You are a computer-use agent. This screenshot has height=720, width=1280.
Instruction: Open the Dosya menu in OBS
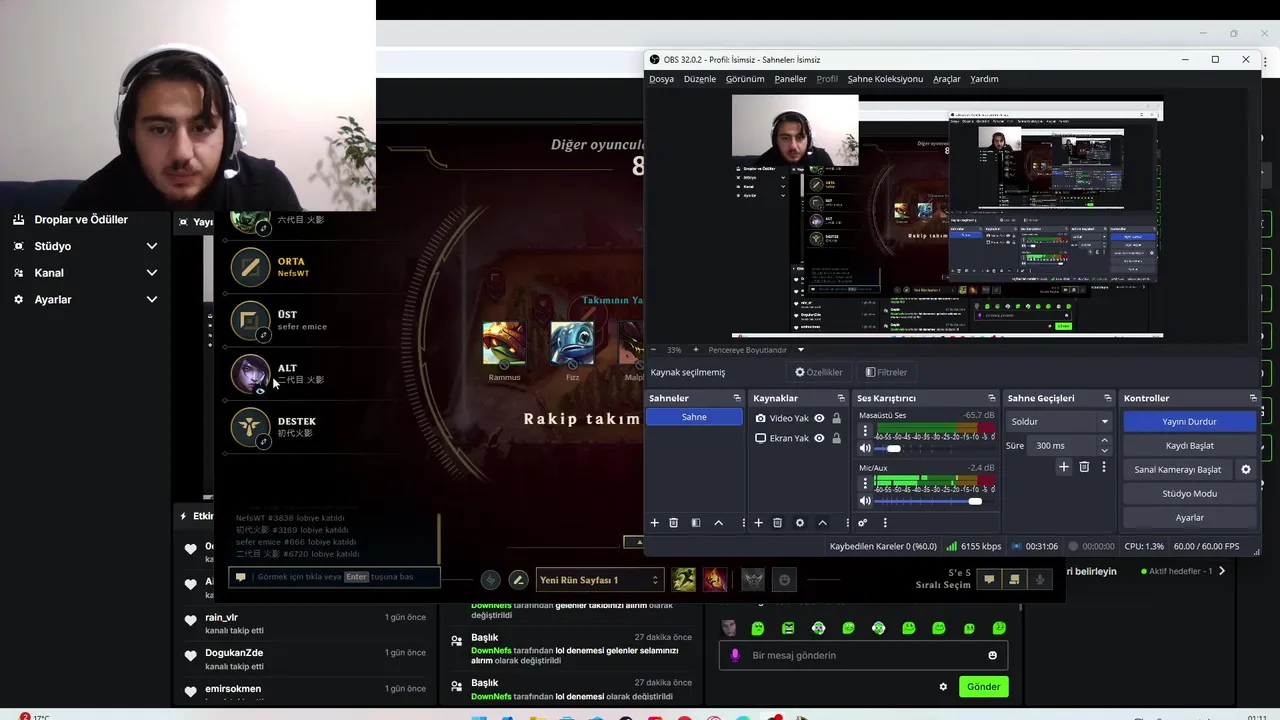(661, 79)
